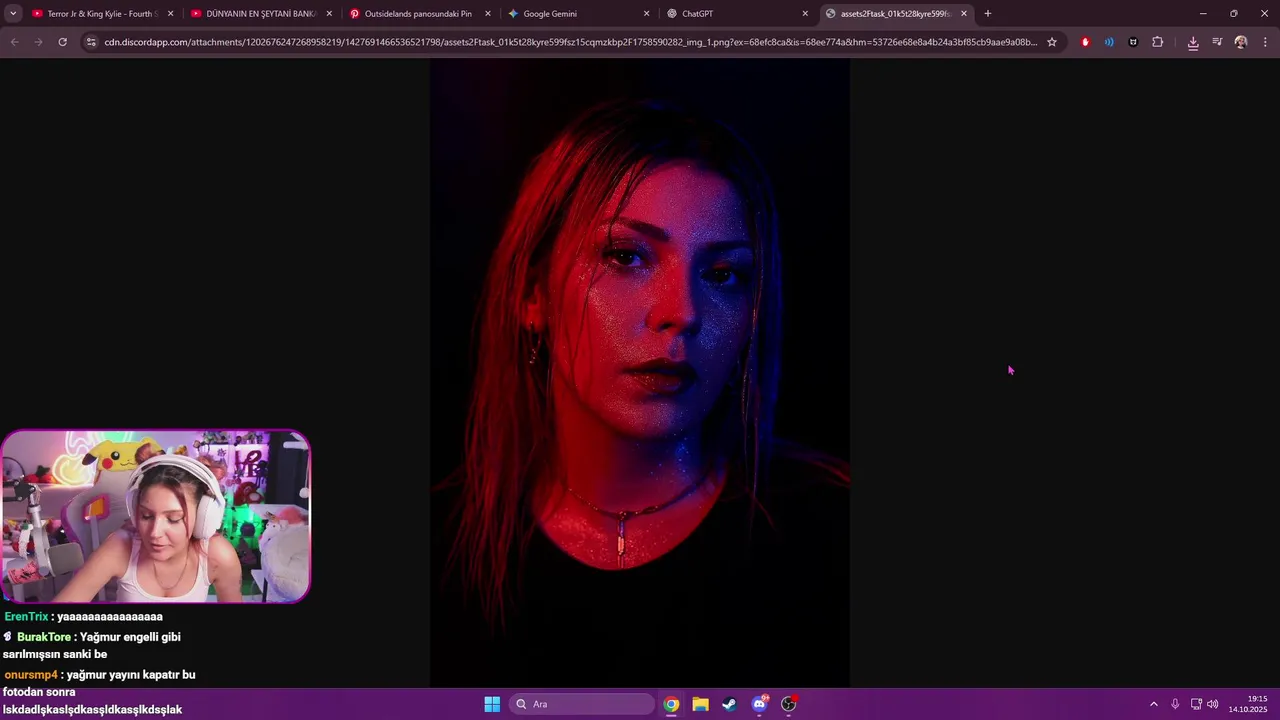
Task: Open File Explorer from the taskbar
Action: (701, 704)
